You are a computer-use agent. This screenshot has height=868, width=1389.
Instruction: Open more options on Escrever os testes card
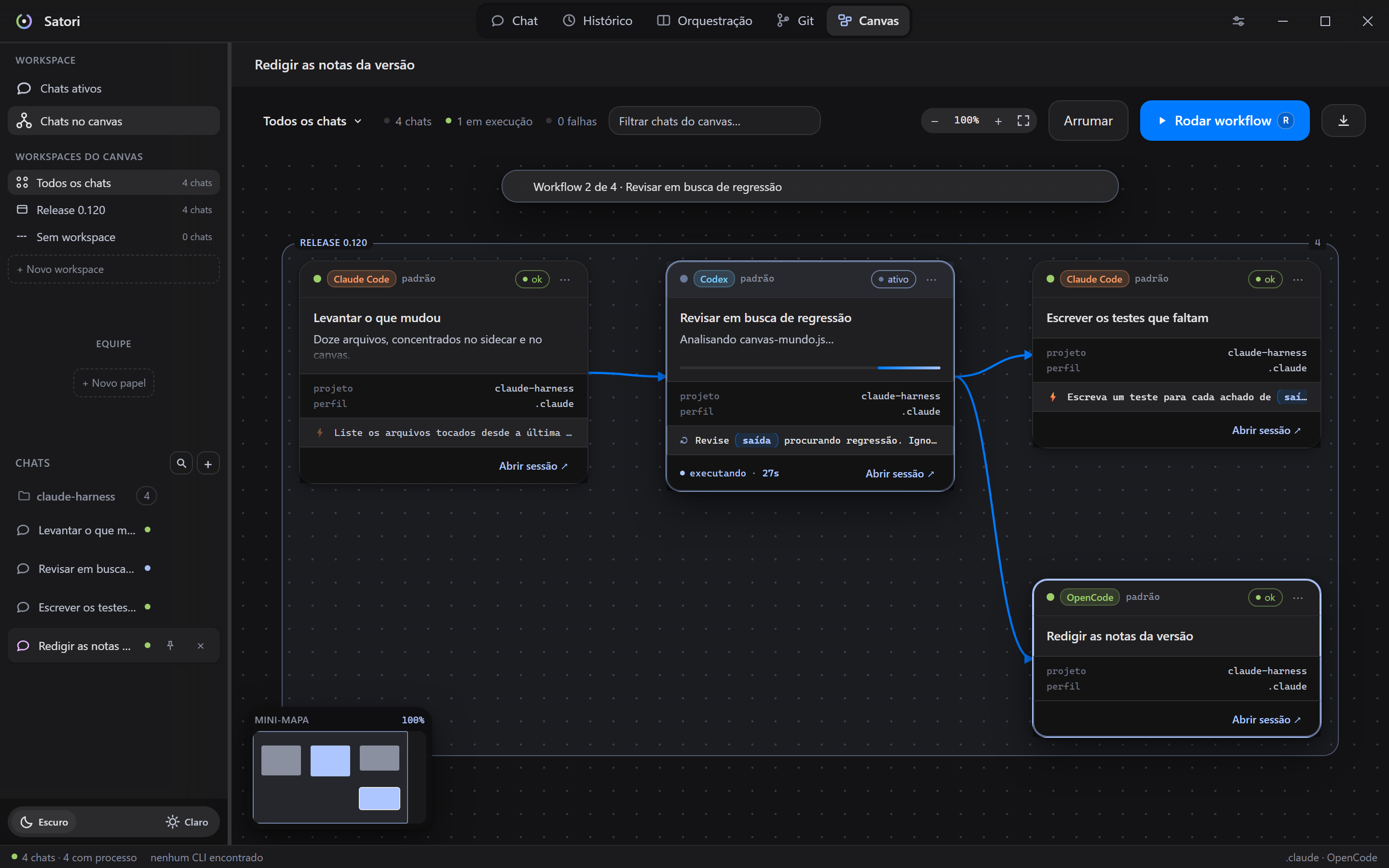pos(1298,280)
